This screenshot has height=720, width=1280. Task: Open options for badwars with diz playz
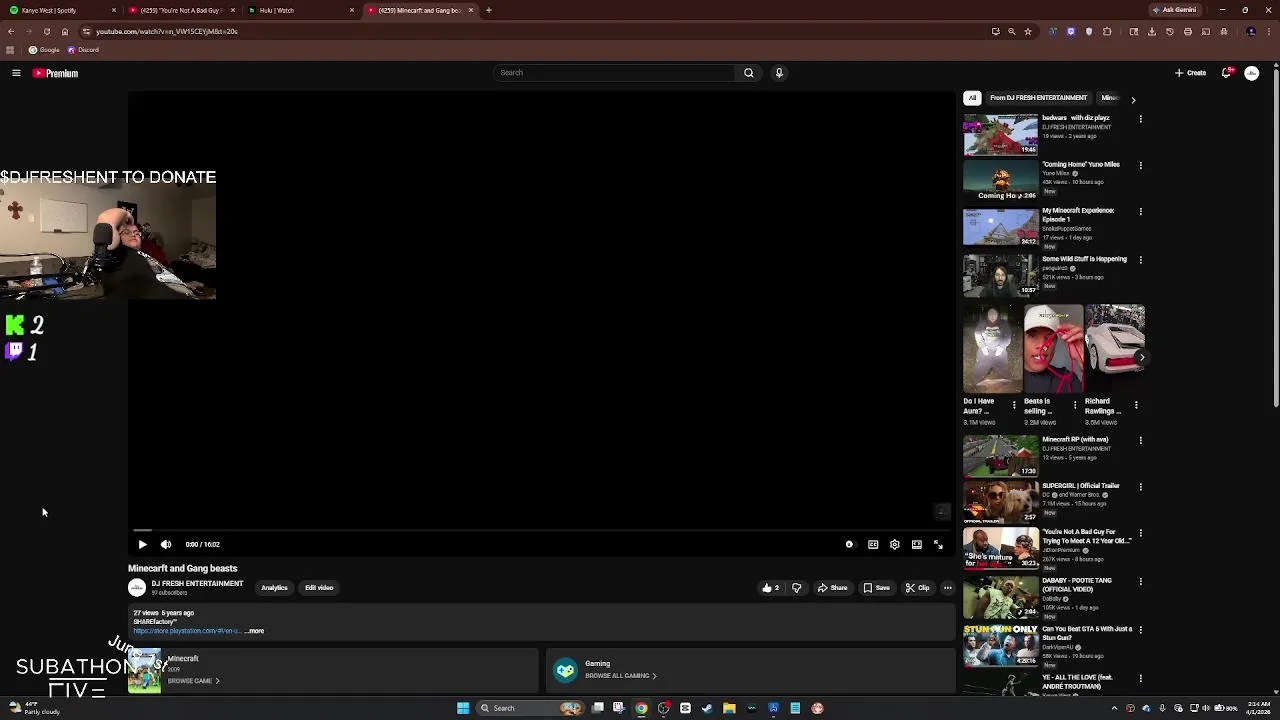1140,119
